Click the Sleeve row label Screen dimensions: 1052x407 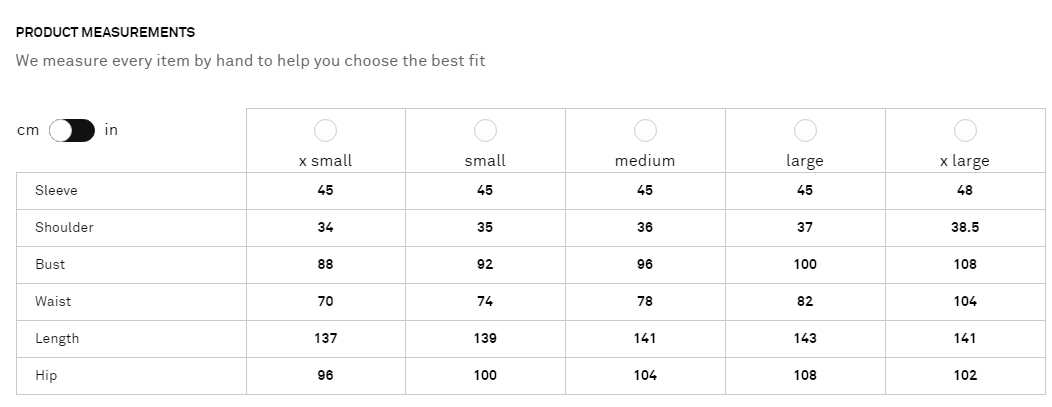click(56, 190)
